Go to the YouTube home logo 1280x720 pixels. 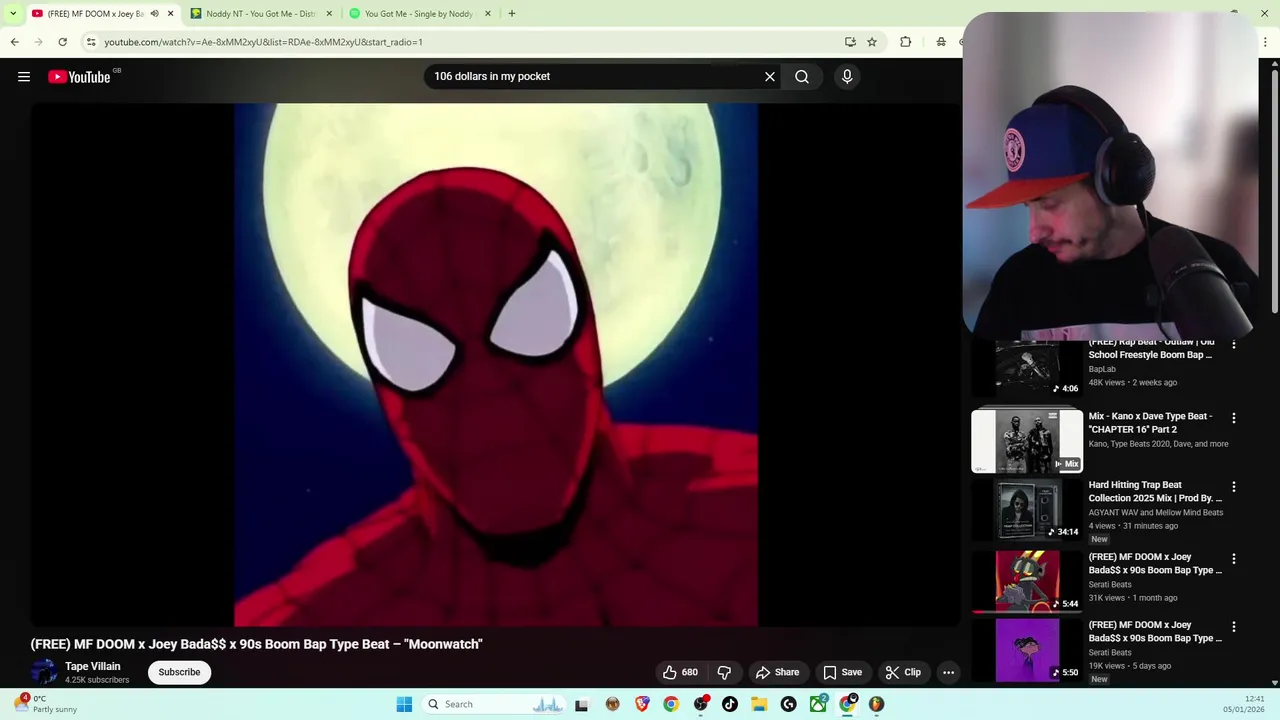79,77
